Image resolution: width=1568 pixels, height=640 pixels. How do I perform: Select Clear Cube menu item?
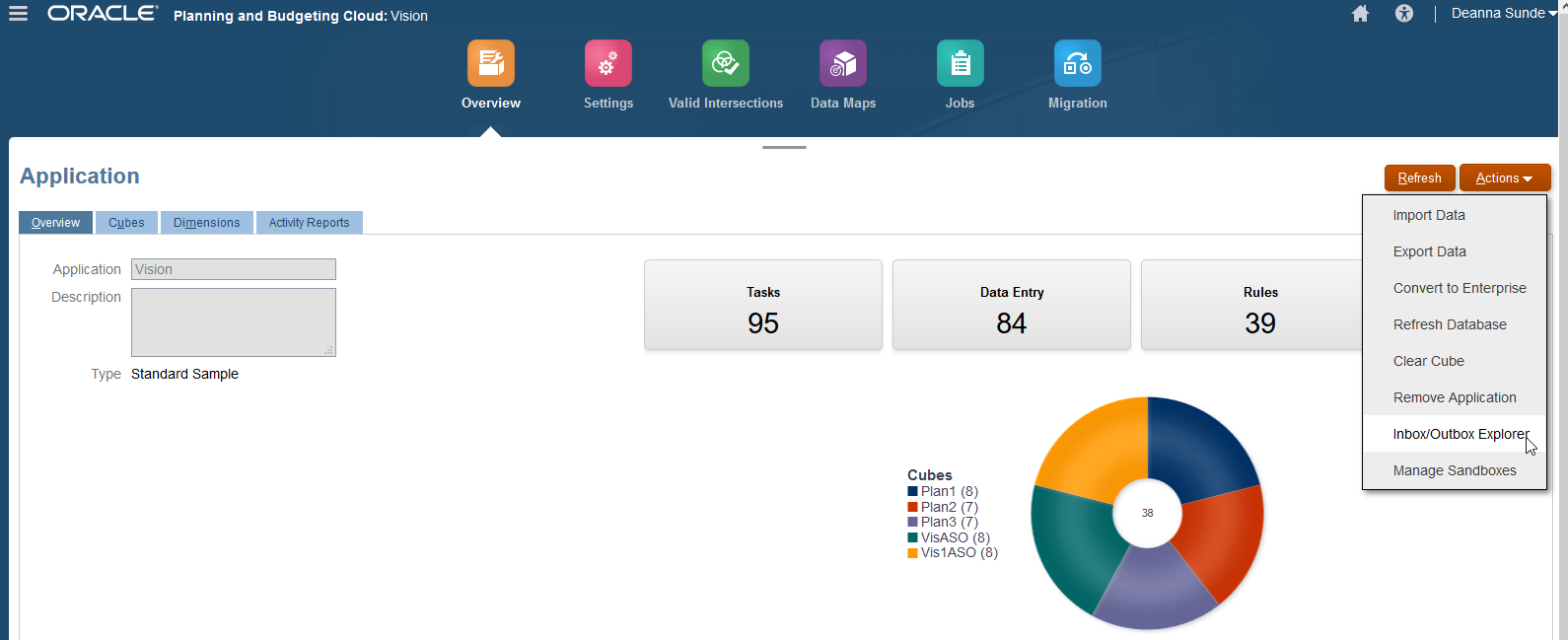(x=1455, y=361)
